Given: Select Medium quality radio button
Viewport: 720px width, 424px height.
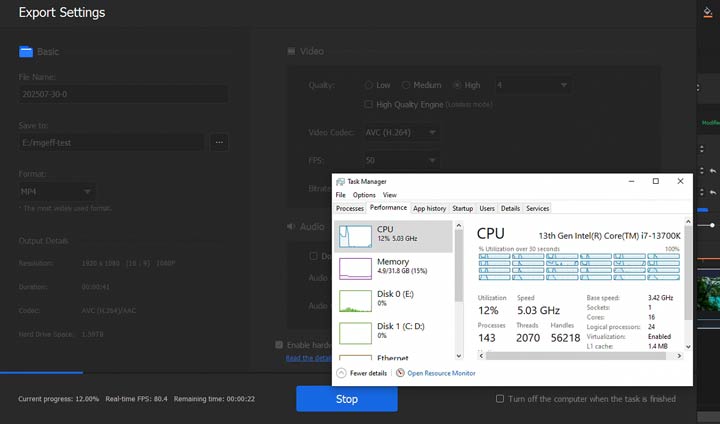Looking at the screenshot, I should click(x=405, y=85).
